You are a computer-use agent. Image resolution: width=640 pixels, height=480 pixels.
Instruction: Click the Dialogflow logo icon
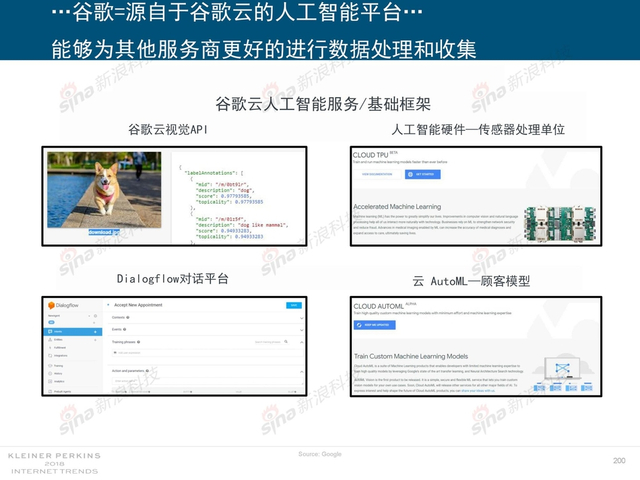click(51, 305)
